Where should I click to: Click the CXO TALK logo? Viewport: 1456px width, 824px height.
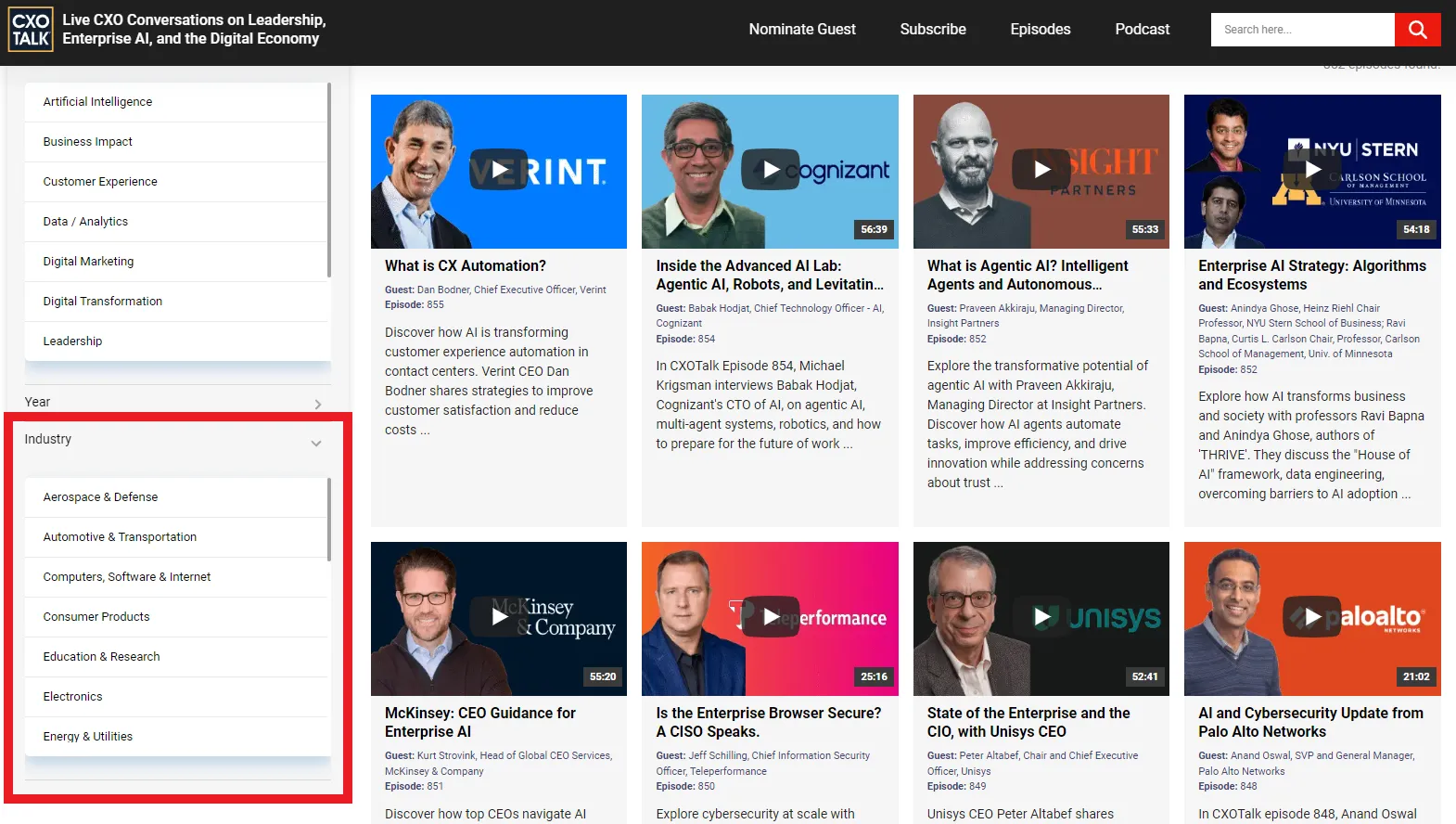(31, 30)
